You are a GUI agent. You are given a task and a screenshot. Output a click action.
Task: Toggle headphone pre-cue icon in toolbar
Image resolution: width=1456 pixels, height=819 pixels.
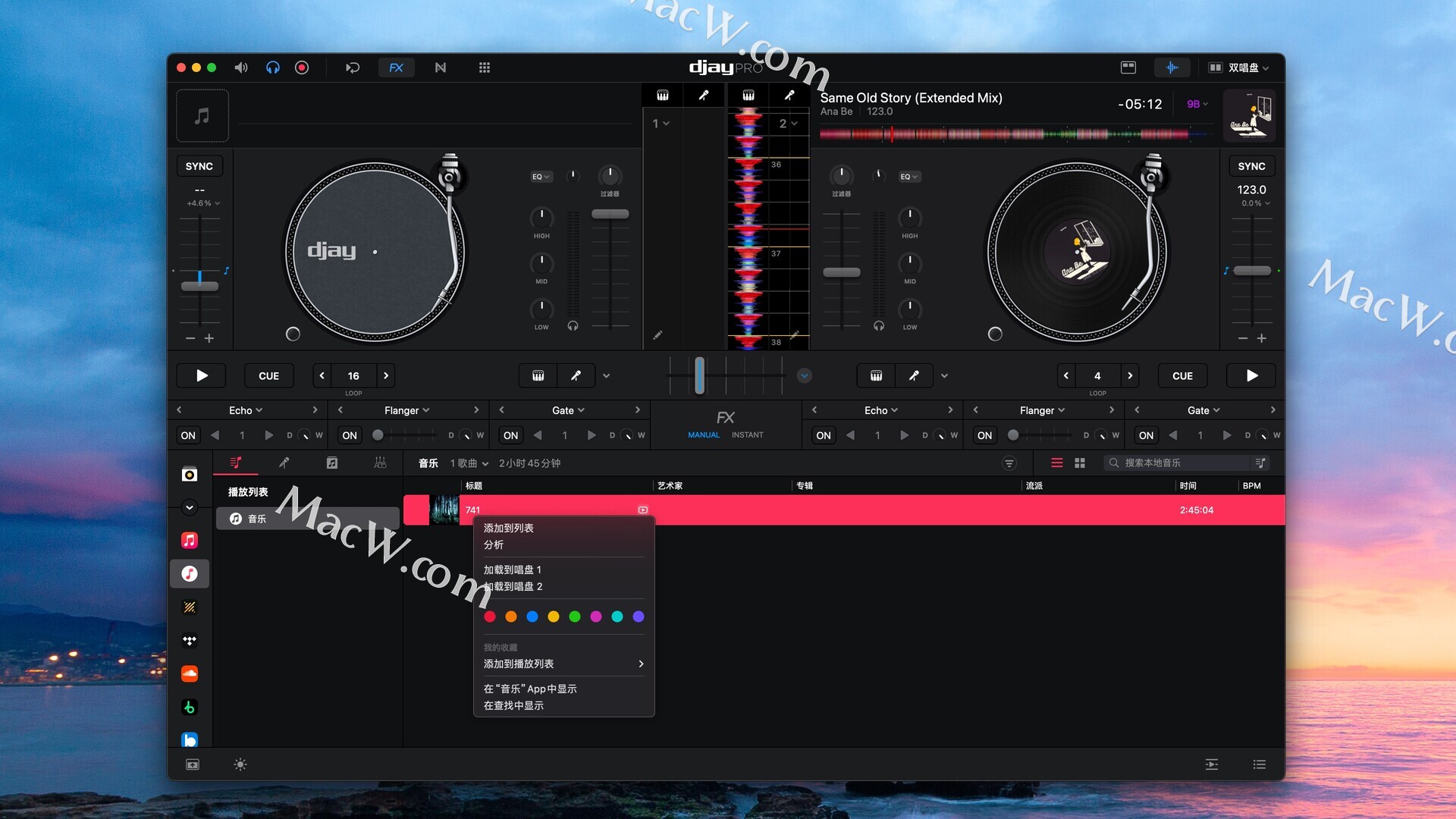point(273,67)
